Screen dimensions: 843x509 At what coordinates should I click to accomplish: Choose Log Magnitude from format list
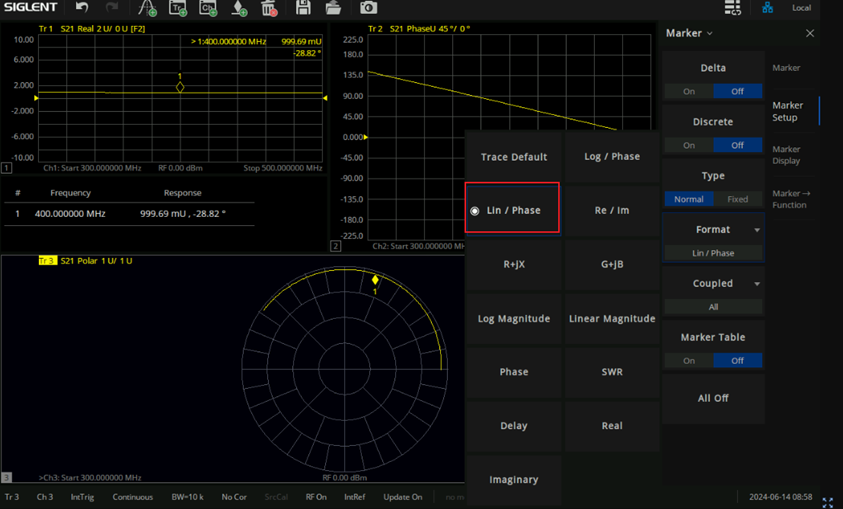coord(514,319)
